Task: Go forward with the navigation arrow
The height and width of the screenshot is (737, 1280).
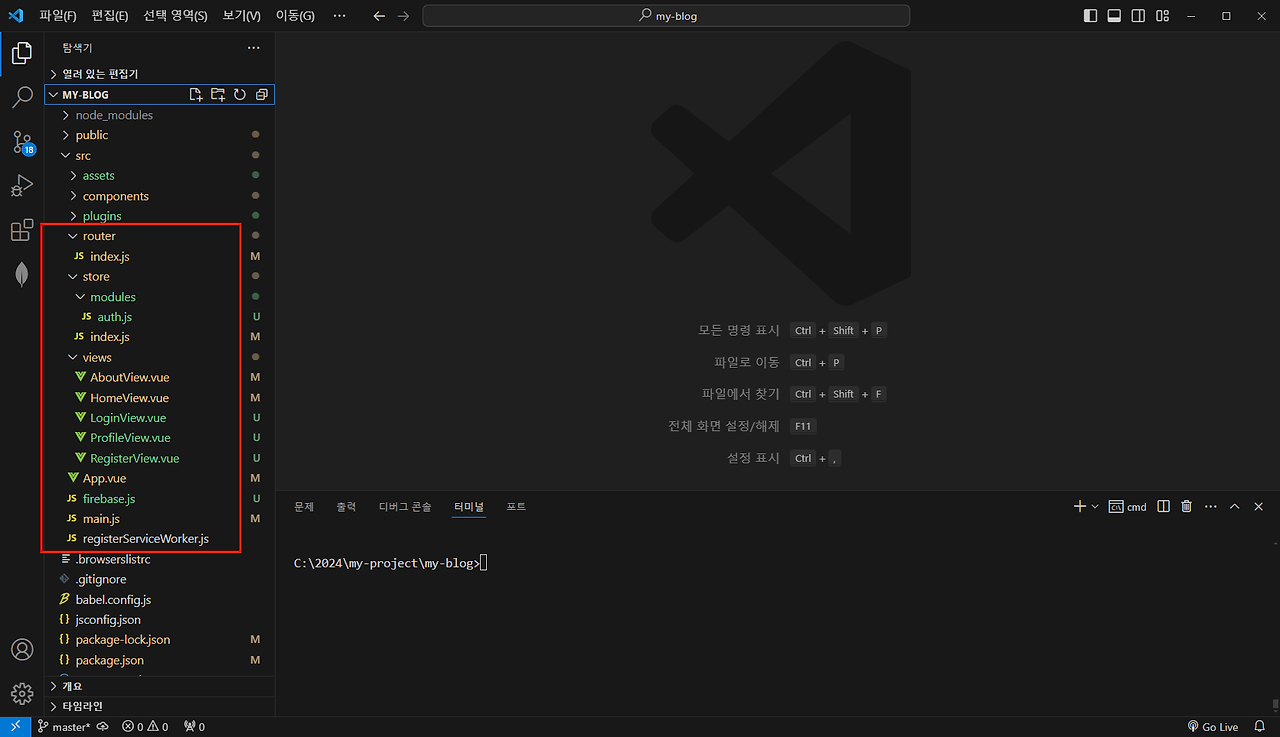Action: tap(403, 16)
